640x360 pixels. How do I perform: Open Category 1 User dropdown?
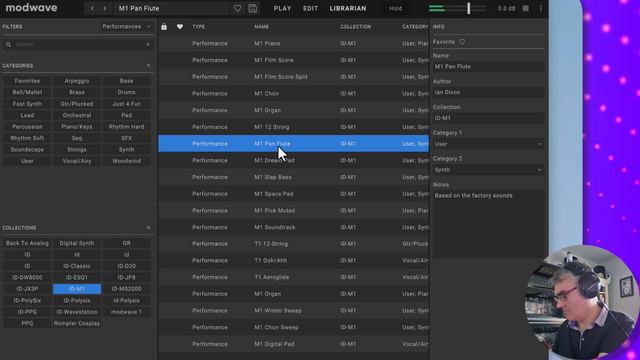pos(488,144)
